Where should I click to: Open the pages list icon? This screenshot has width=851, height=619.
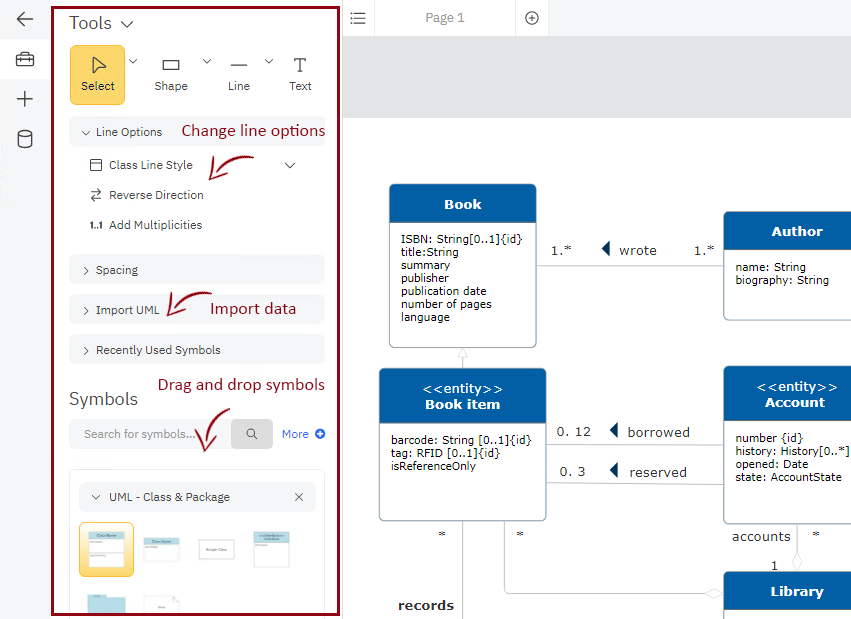(x=357, y=17)
